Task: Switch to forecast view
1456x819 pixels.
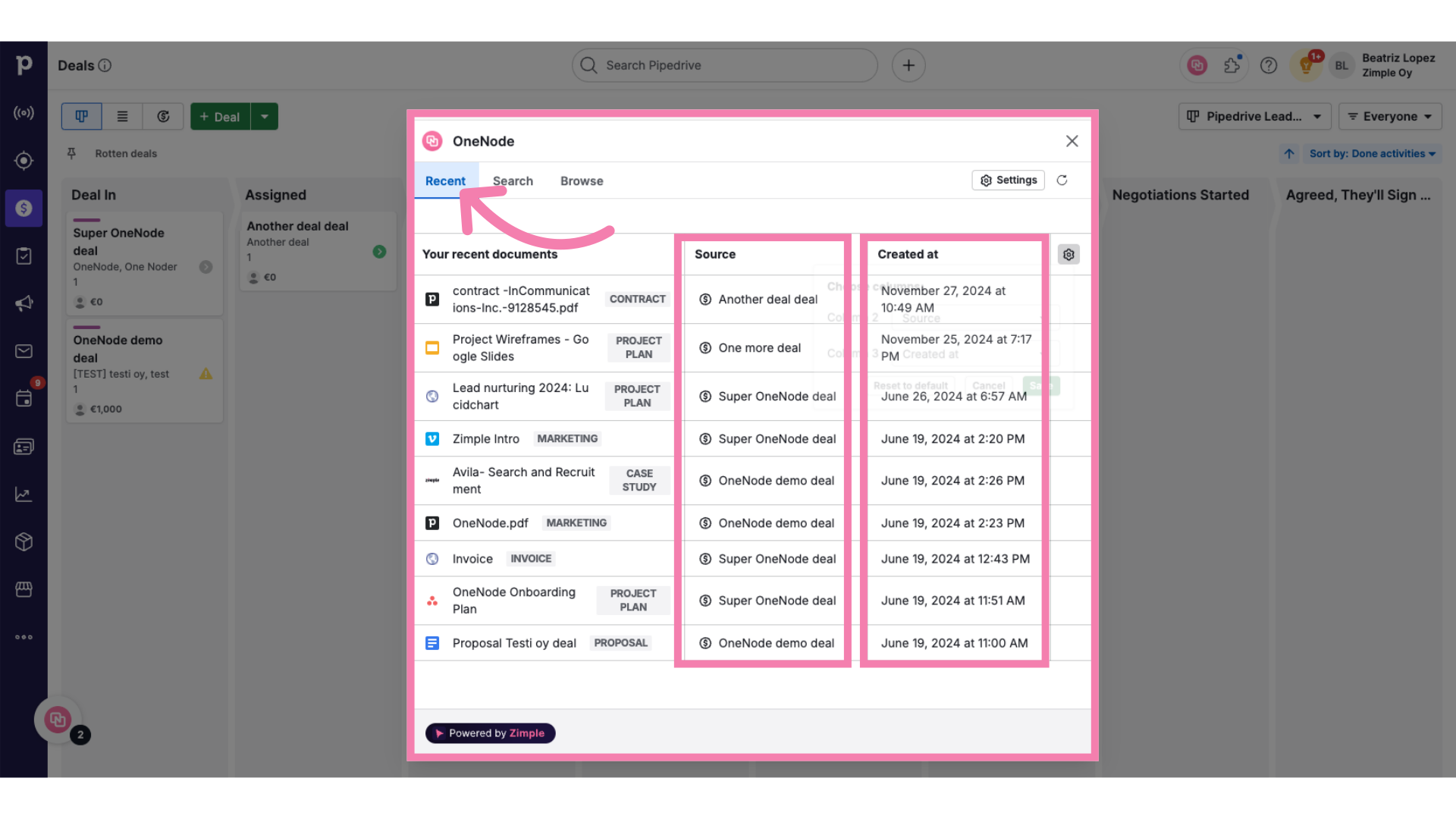Action: point(163,116)
